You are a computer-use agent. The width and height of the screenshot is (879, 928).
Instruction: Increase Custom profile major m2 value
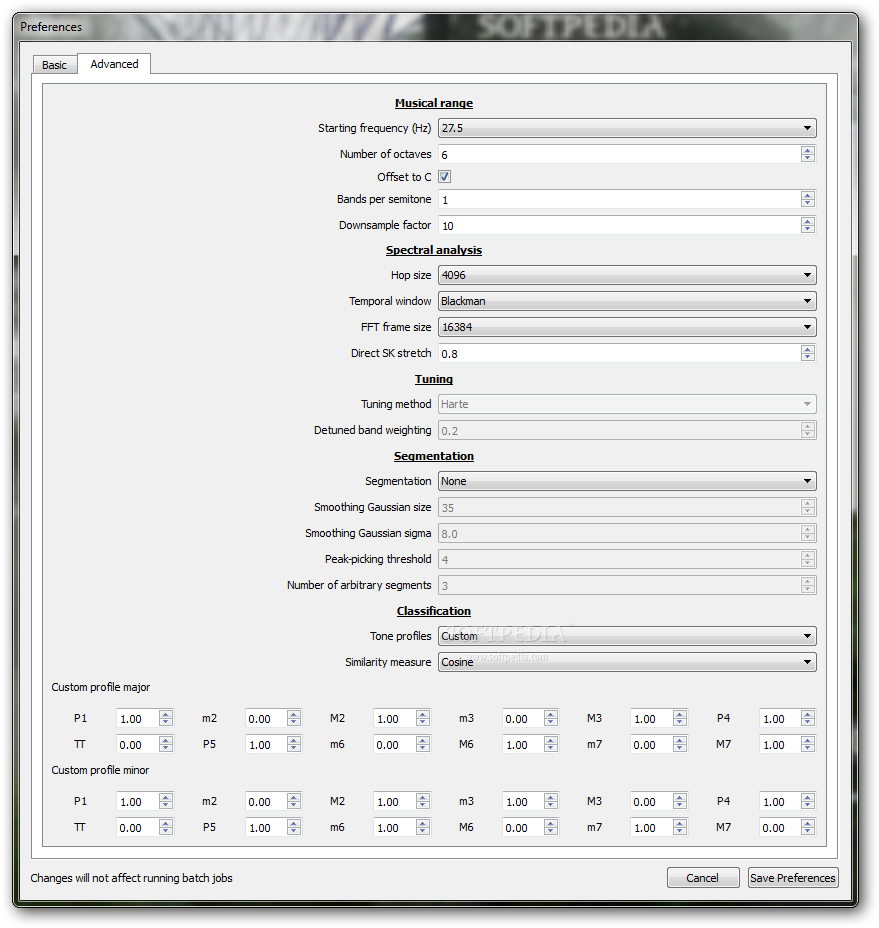coord(294,714)
